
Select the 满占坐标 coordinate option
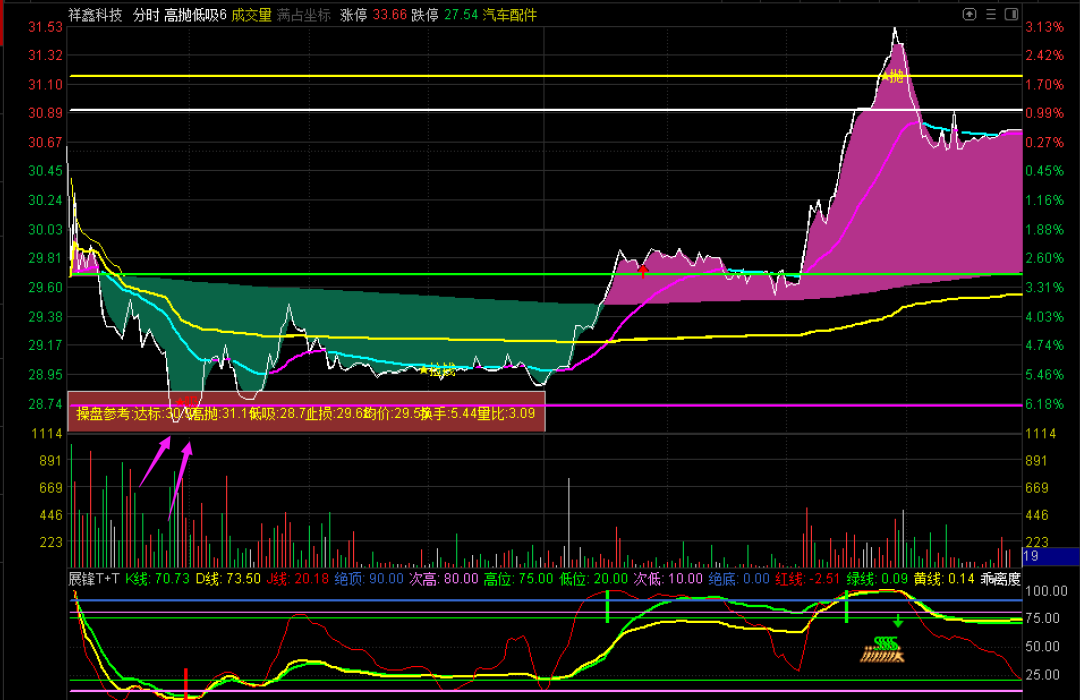pyautogui.click(x=304, y=14)
